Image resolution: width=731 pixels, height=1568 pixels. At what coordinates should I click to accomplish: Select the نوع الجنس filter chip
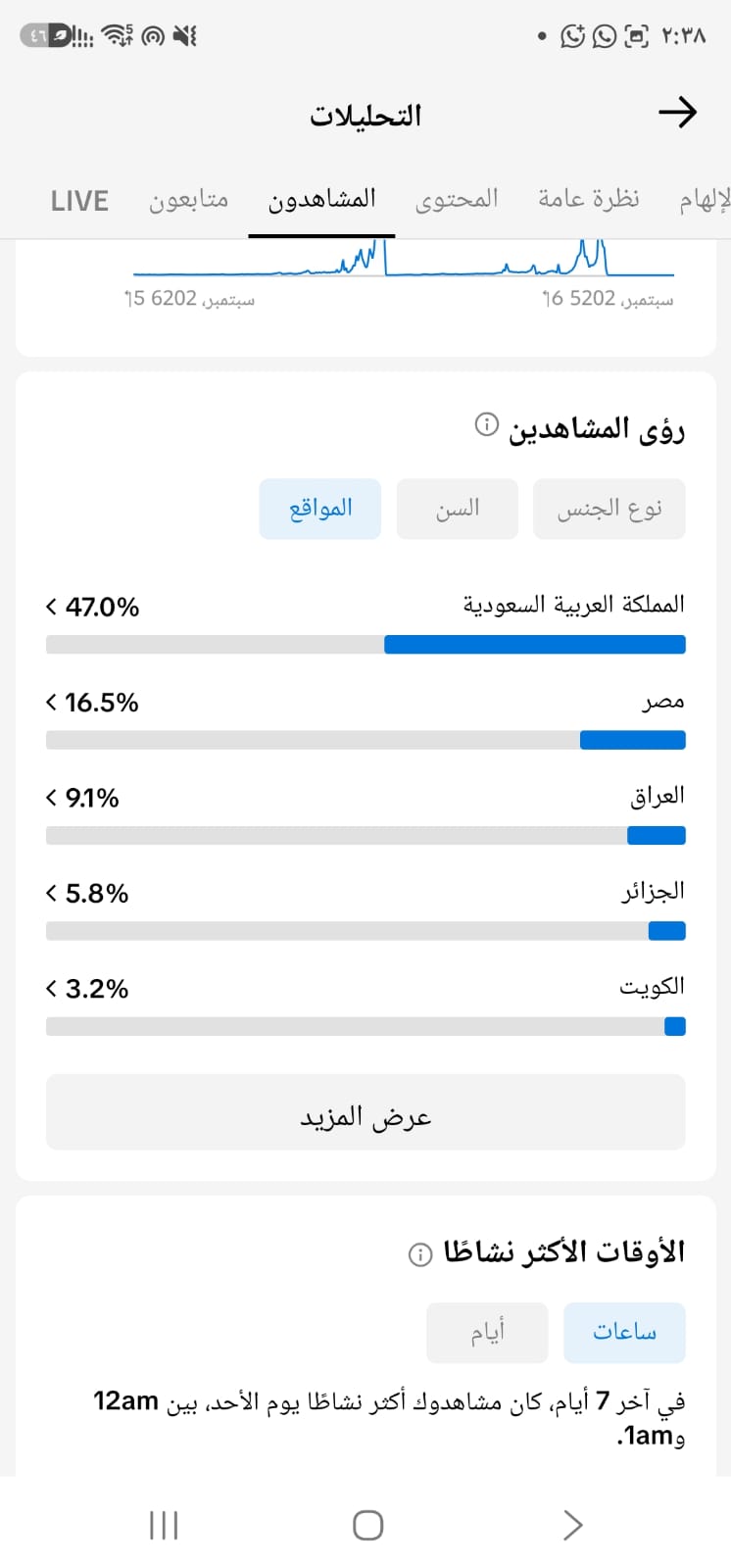point(609,509)
